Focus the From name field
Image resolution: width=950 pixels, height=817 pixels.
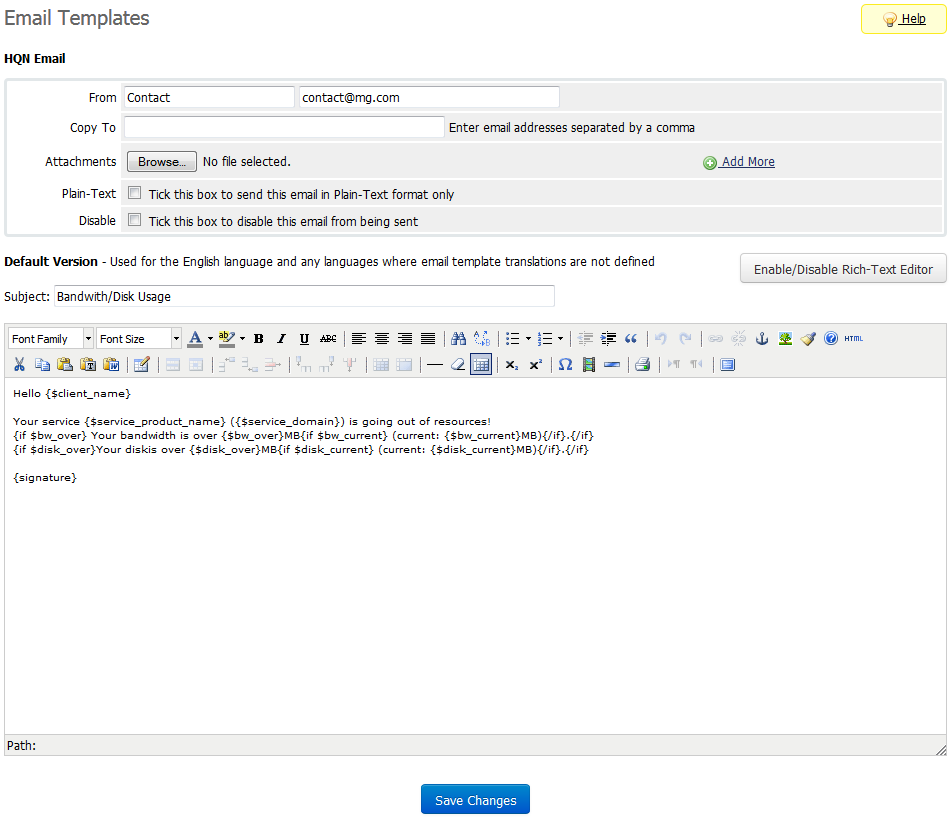[x=210, y=98]
